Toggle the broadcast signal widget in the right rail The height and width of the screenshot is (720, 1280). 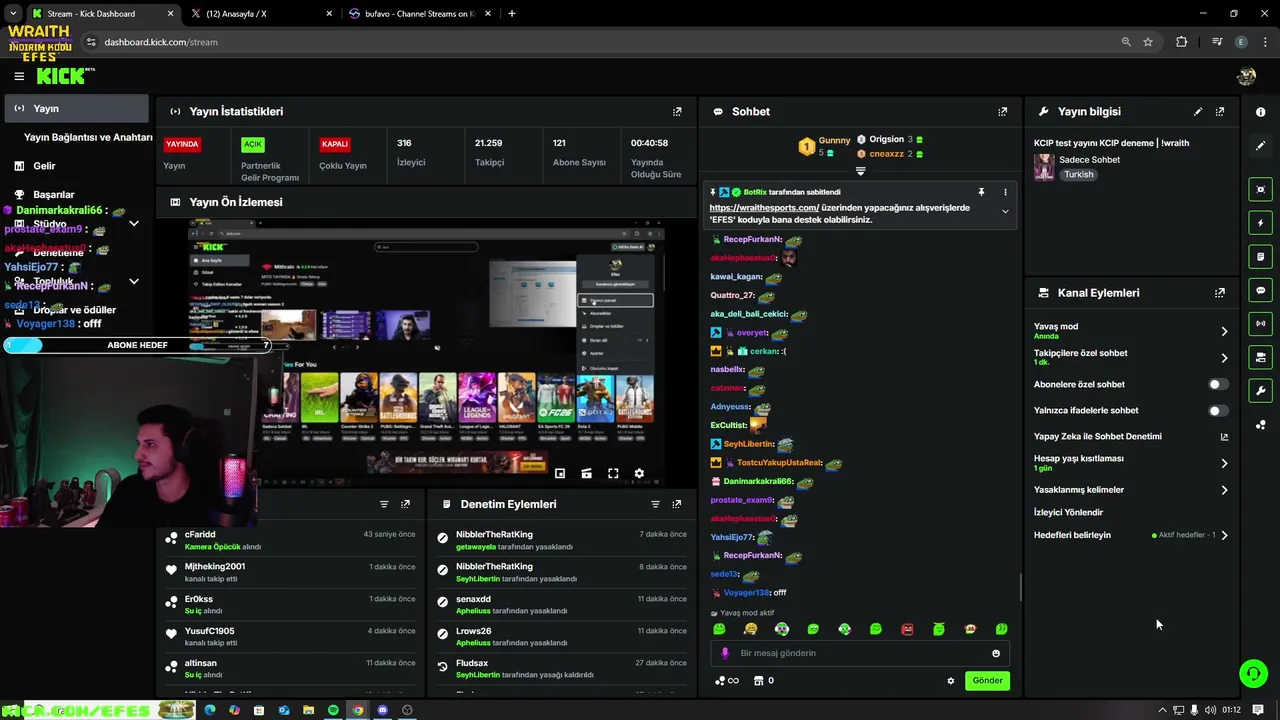1261,324
